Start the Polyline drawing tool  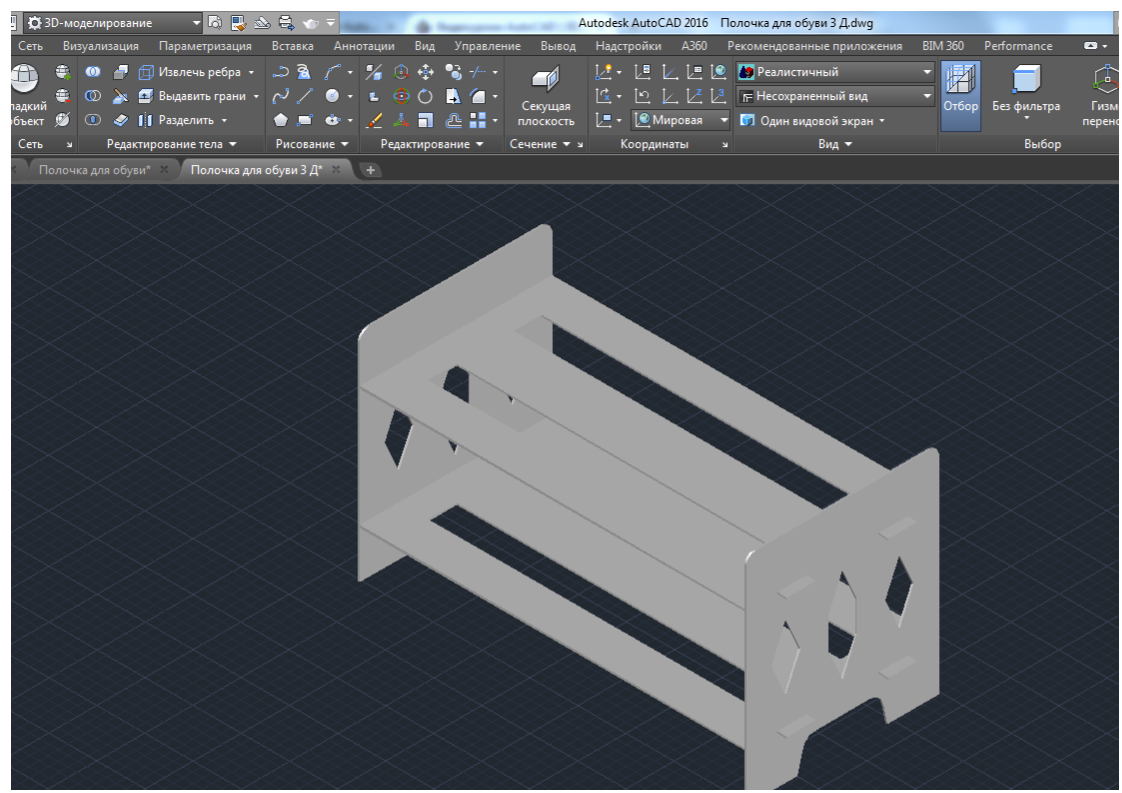[280, 72]
